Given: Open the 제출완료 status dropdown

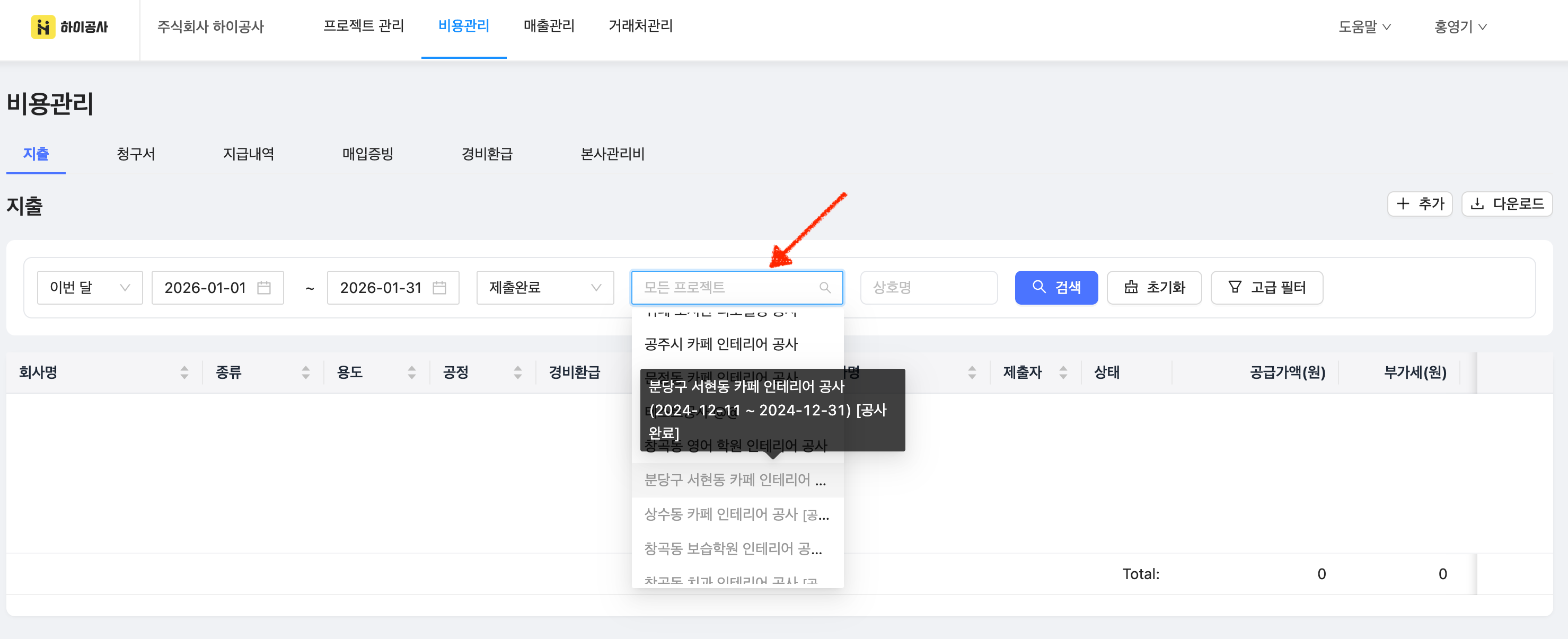Looking at the screenshot, I should tap(544, 287).
